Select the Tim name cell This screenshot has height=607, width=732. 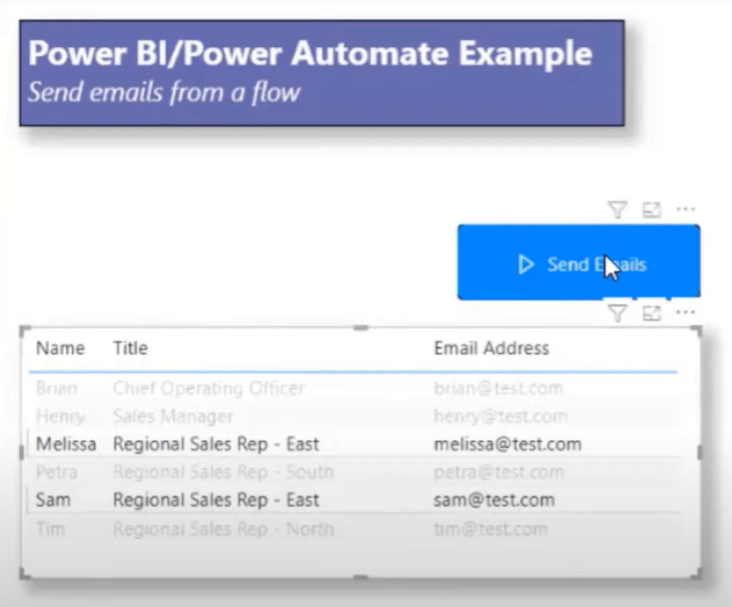[50, 529]
